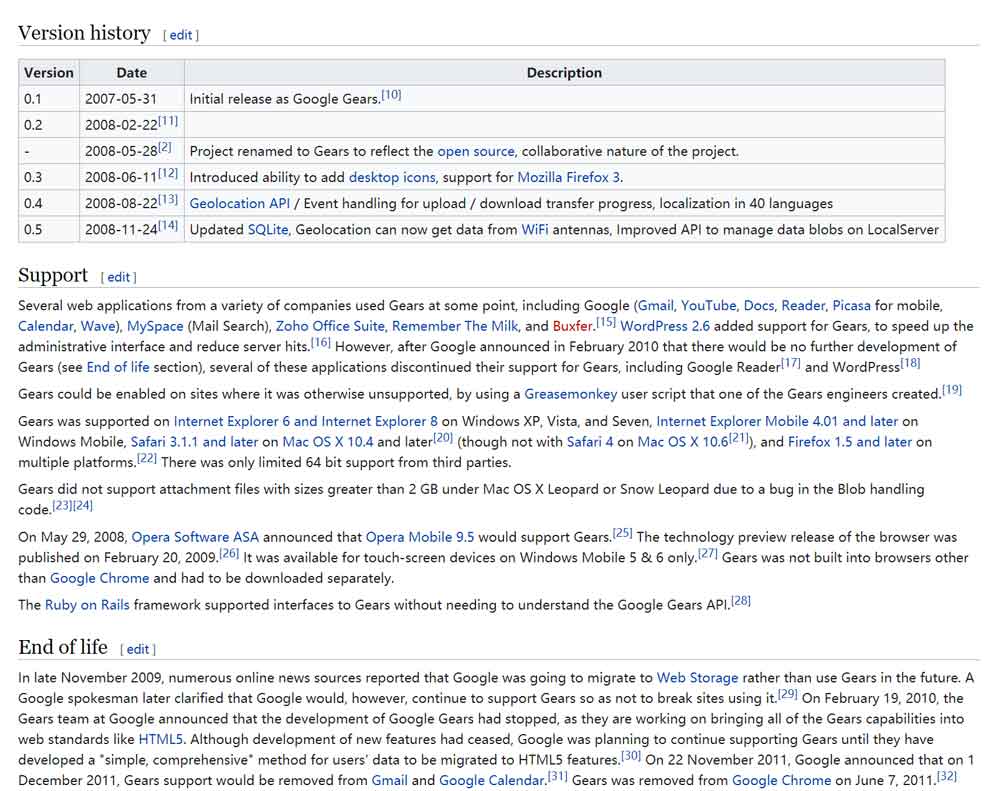Open citation [11] beside 2008-02-22
Viewport: 990px width, 791px height.
click(x=168, y=121)
